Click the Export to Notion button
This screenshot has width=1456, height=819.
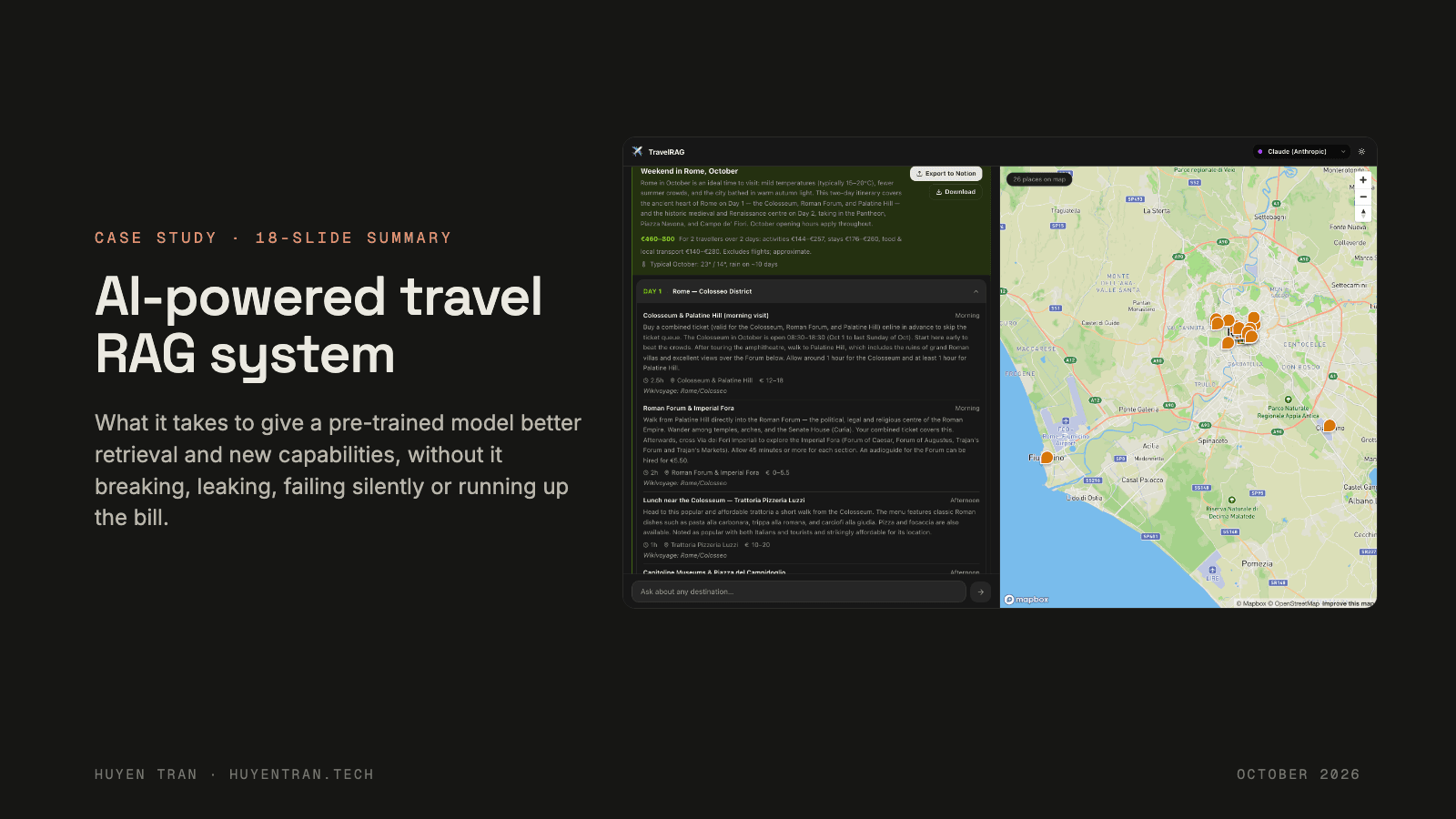click(945, 174)
